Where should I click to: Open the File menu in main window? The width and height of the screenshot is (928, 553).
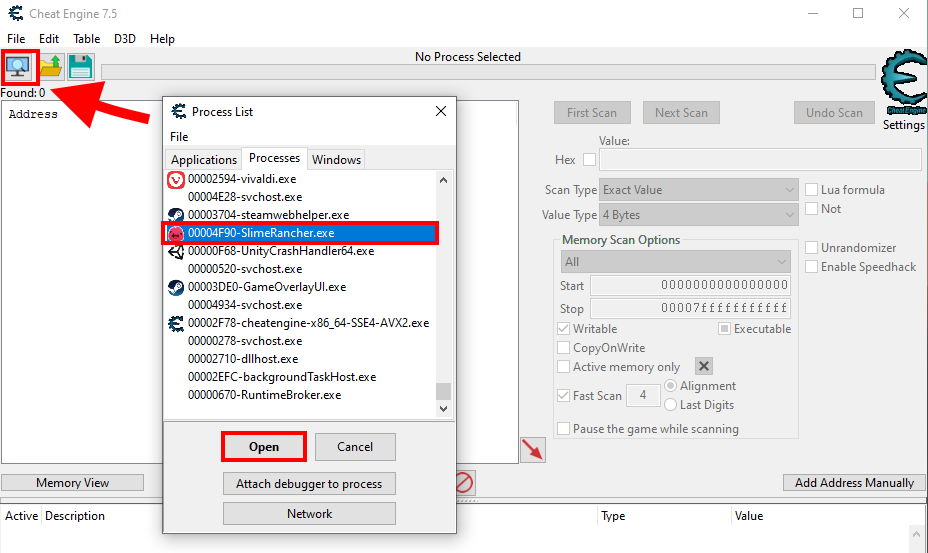(16, 38)
